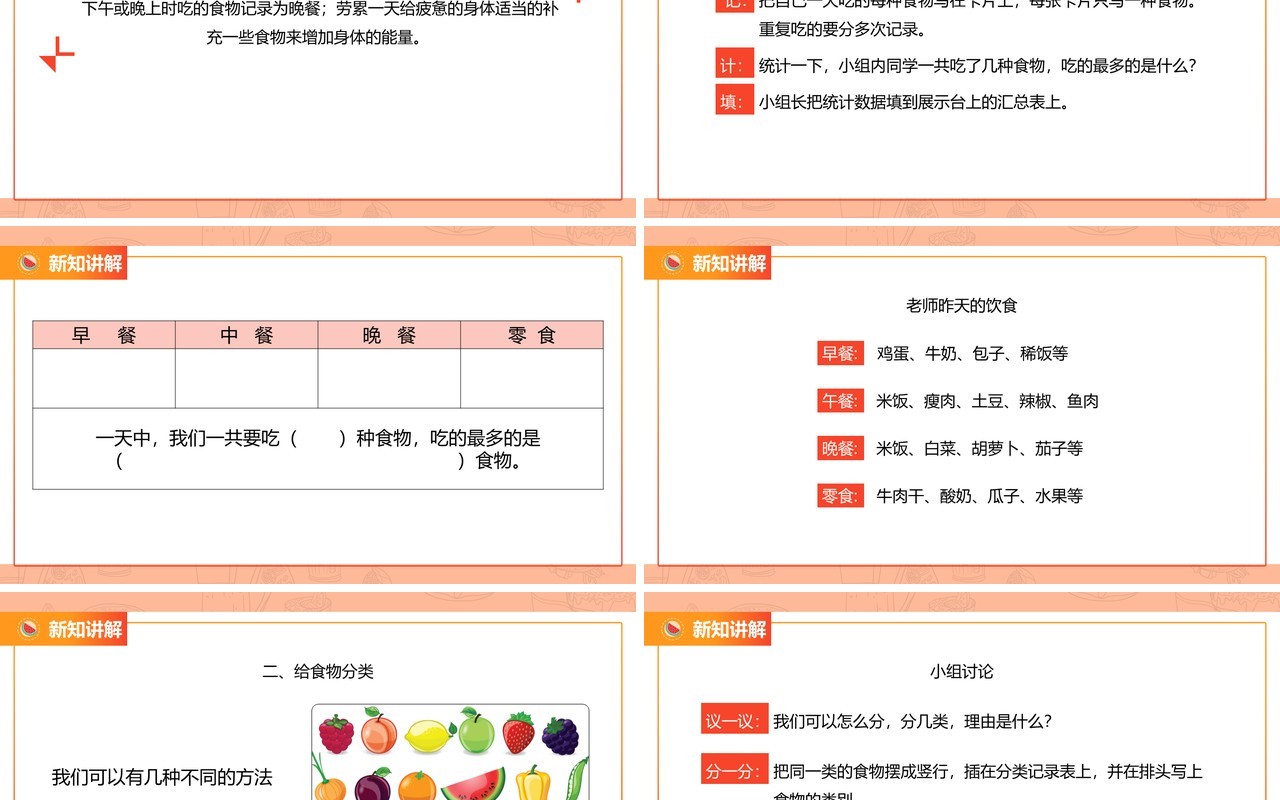Click the 二、给食物分类 heading
Screen dimensions: 1280x800
tap(318, 672)
